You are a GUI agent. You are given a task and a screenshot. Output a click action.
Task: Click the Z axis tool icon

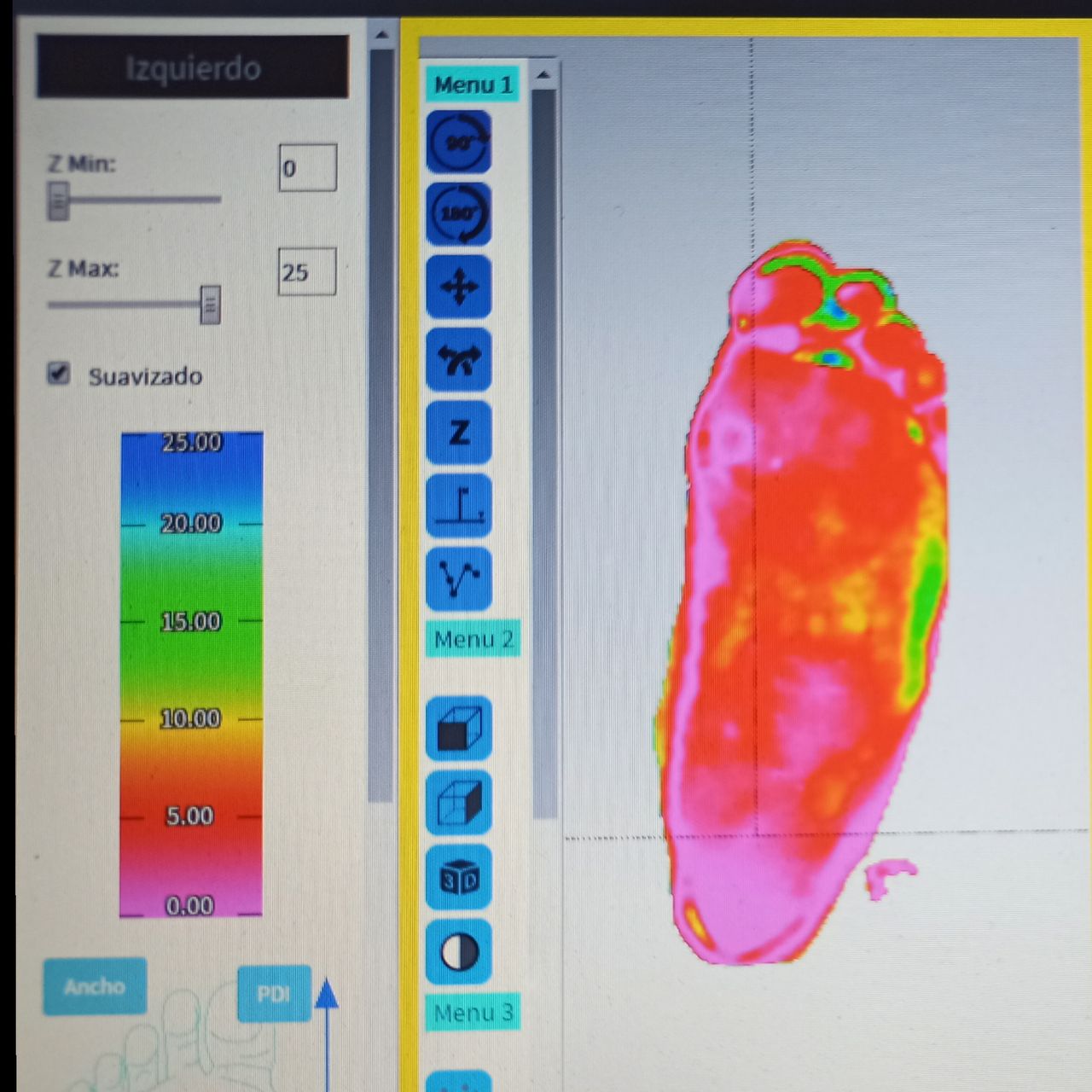tap(459, 433)
